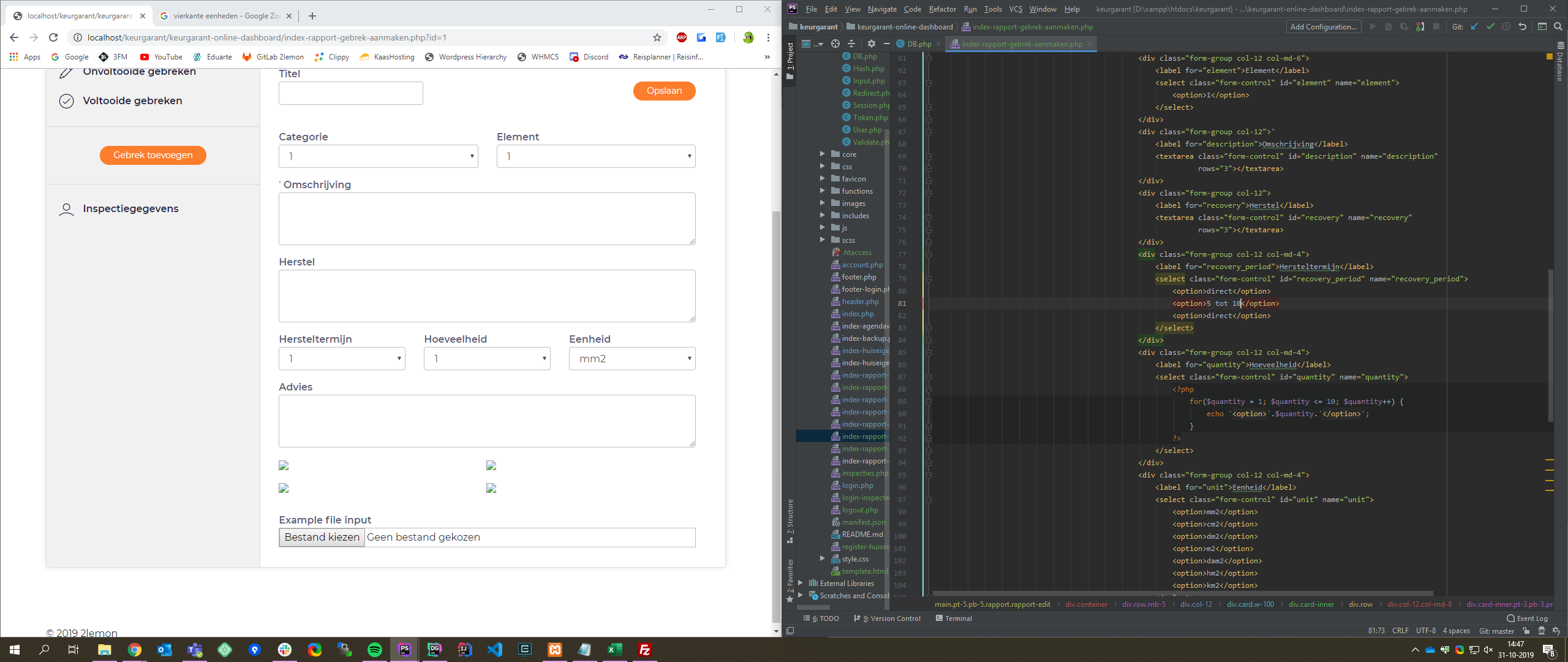Click start listening for PHP debug connections

pos(1420,27)
